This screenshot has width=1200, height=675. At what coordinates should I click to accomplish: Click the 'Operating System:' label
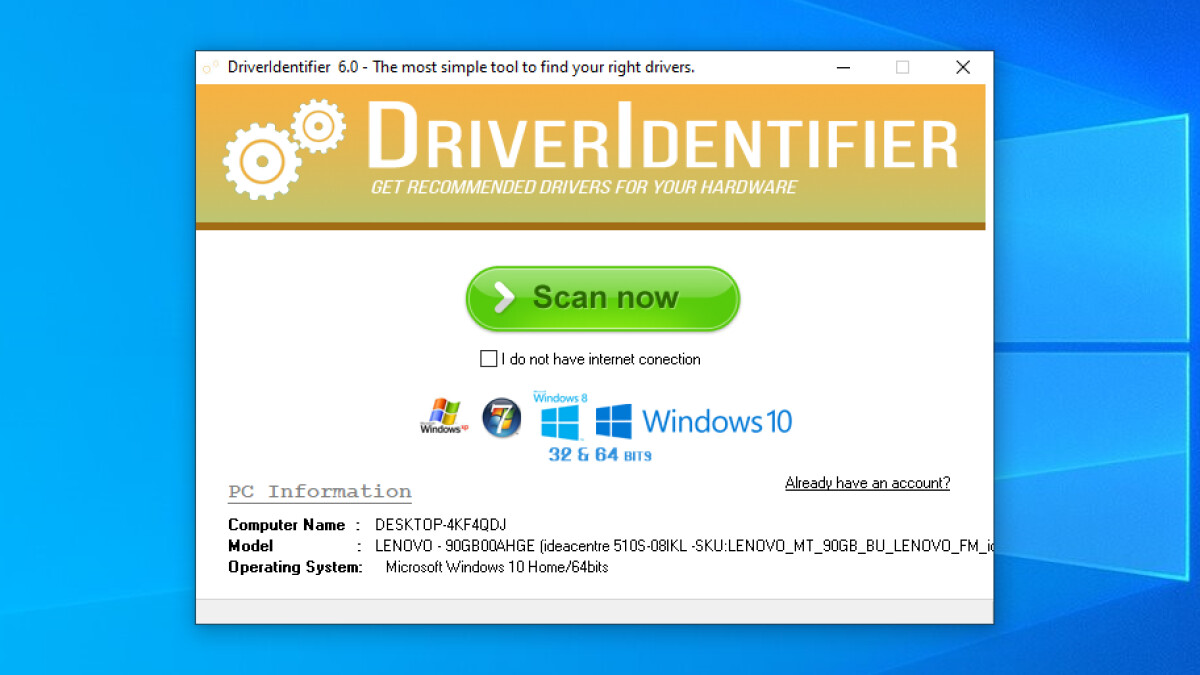tap(295, 567)
